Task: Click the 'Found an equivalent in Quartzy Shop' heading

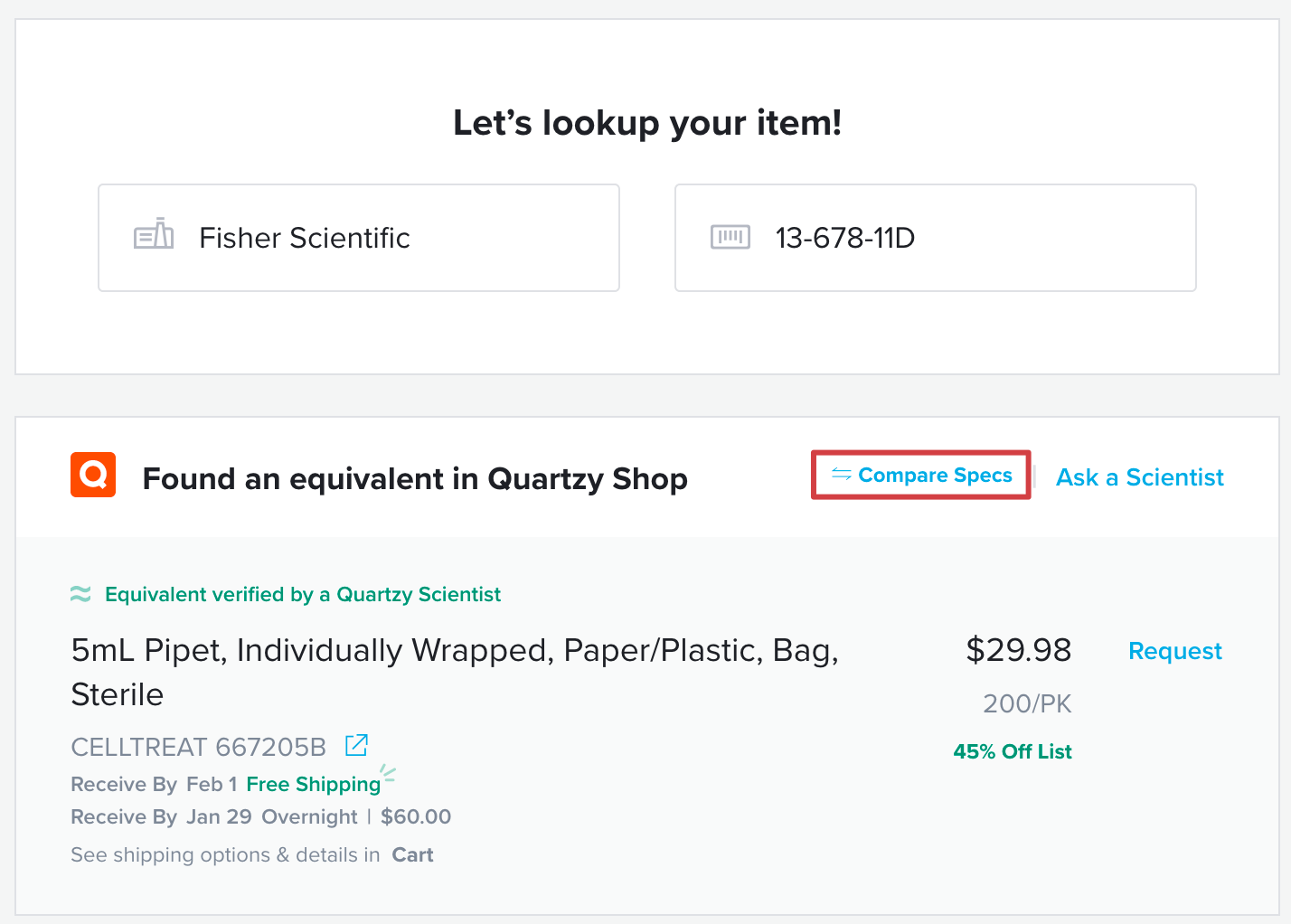Action: (415, 478)
